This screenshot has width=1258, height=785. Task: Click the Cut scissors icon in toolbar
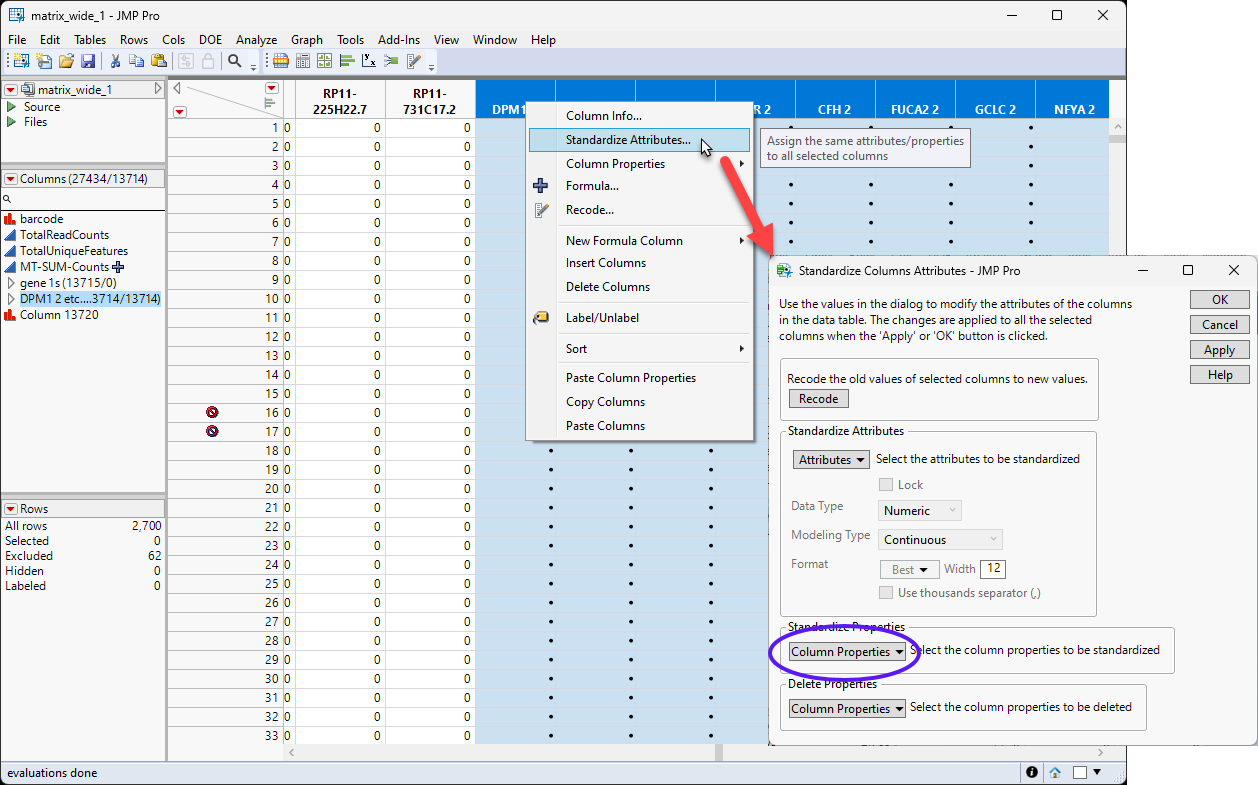115,61
